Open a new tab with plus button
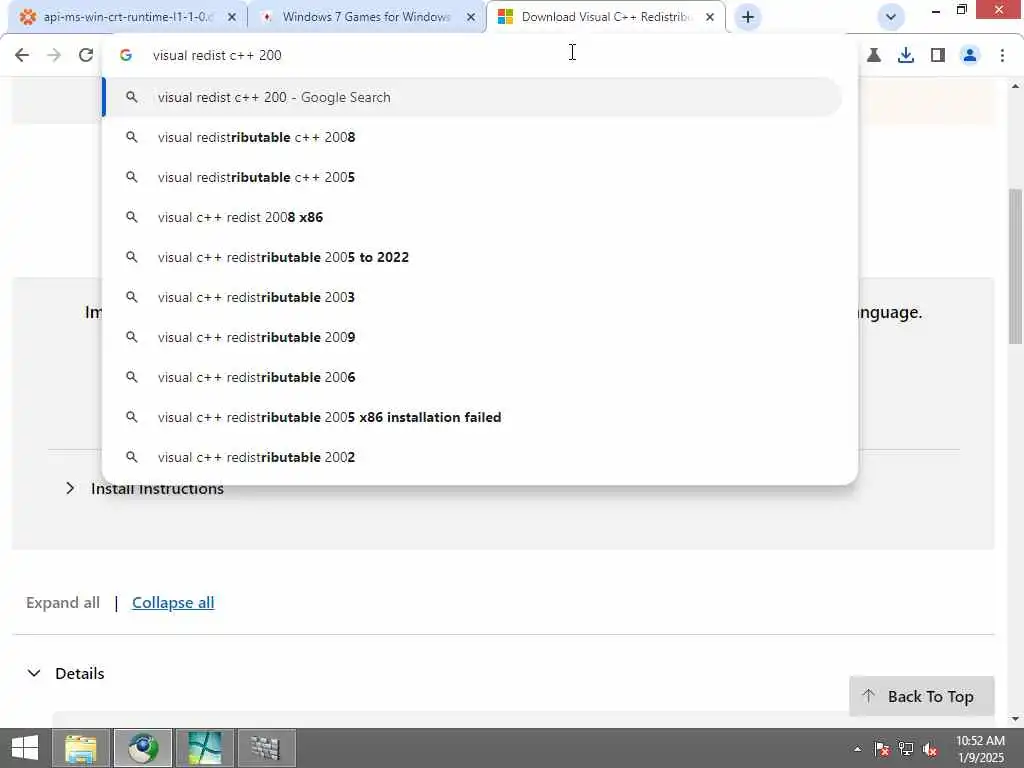The image size is (1024, 768). (x=748, y=17)
